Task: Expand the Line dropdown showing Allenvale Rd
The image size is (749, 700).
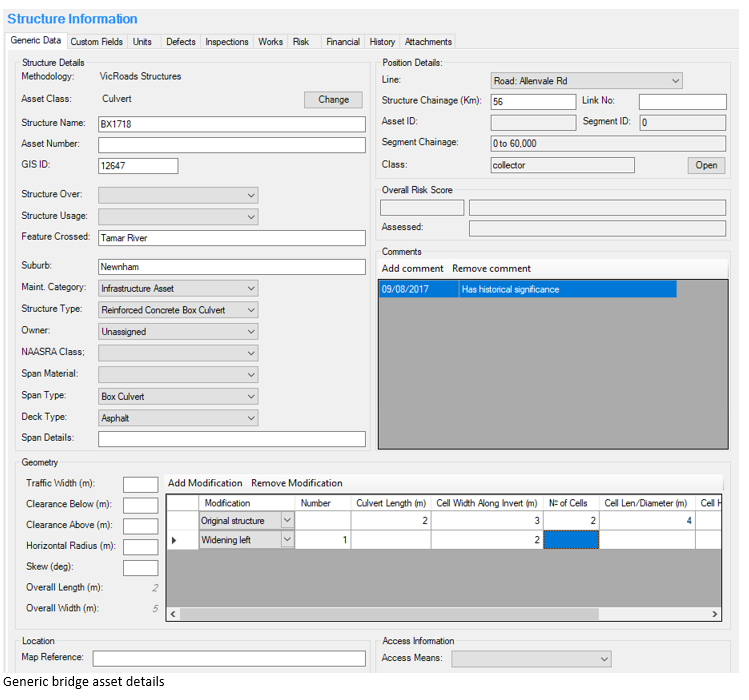Action: [676, 81]
